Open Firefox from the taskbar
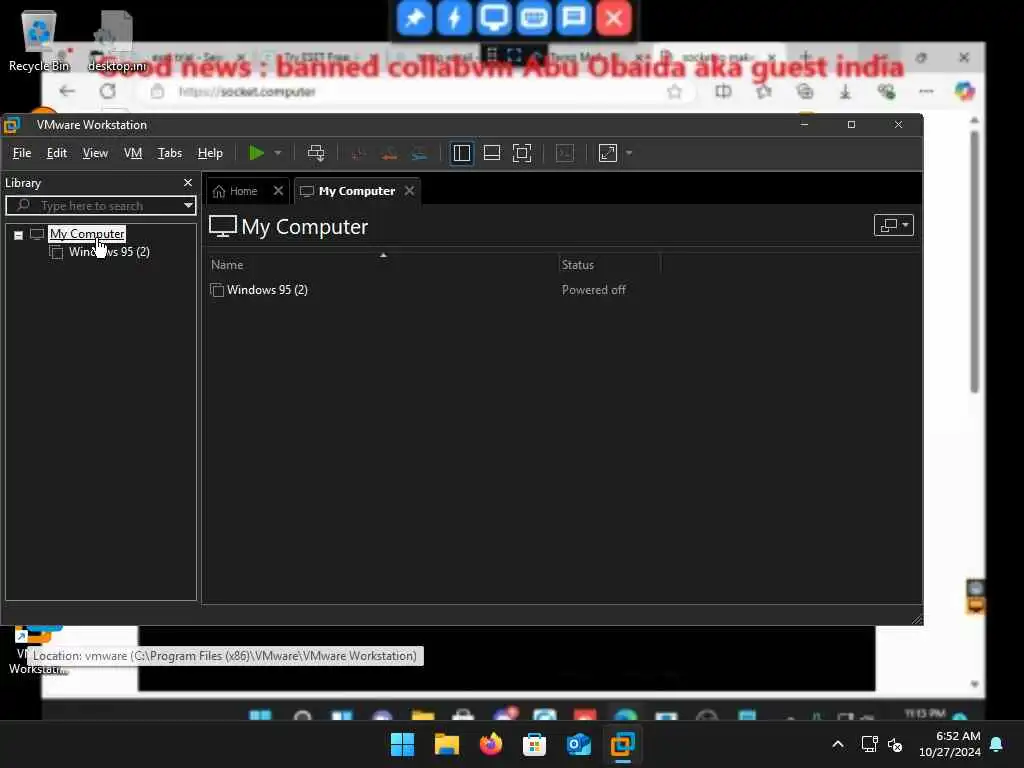Viewport: 1024px width, 768px height. (490, 744)
